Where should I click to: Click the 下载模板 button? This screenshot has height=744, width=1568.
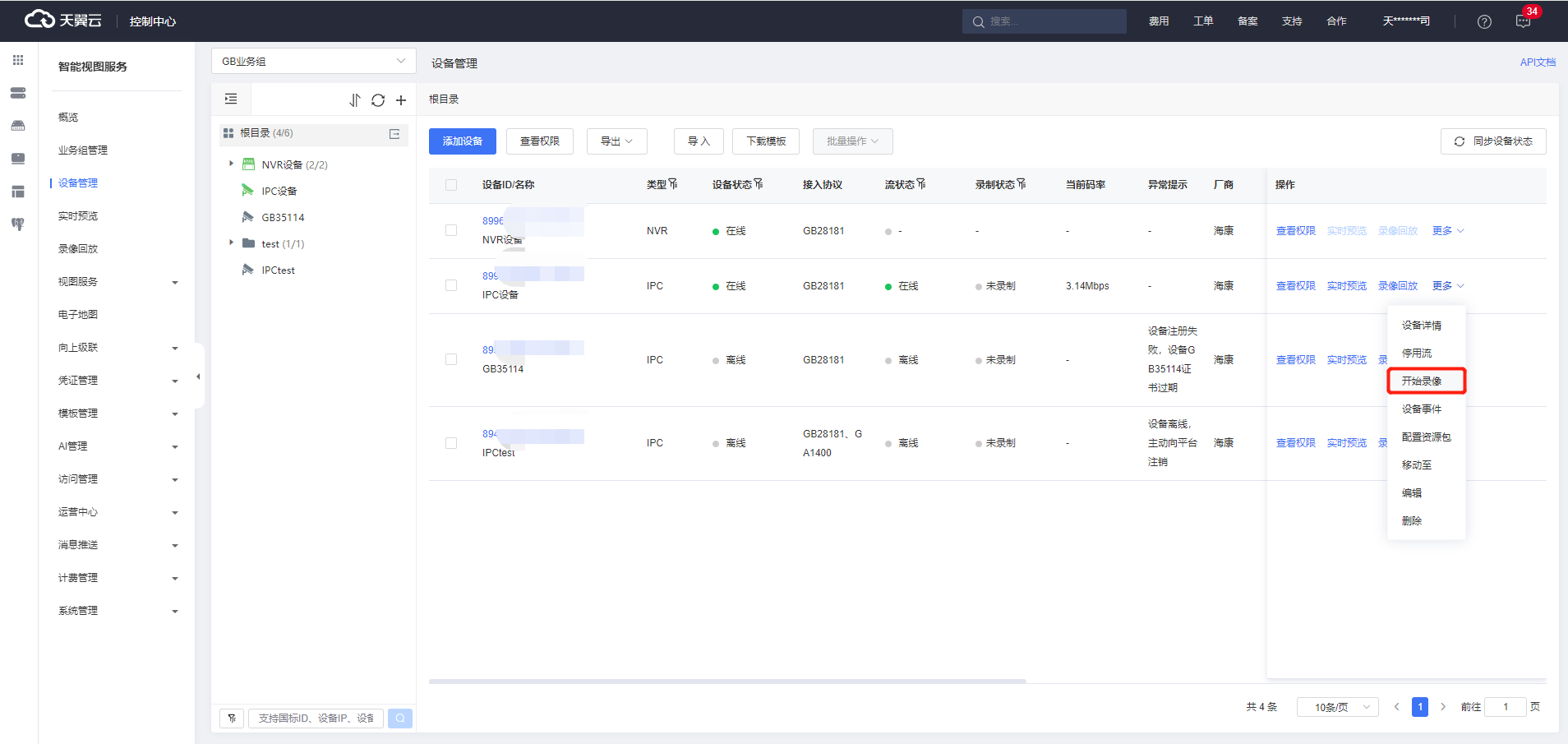coord(766,141)
